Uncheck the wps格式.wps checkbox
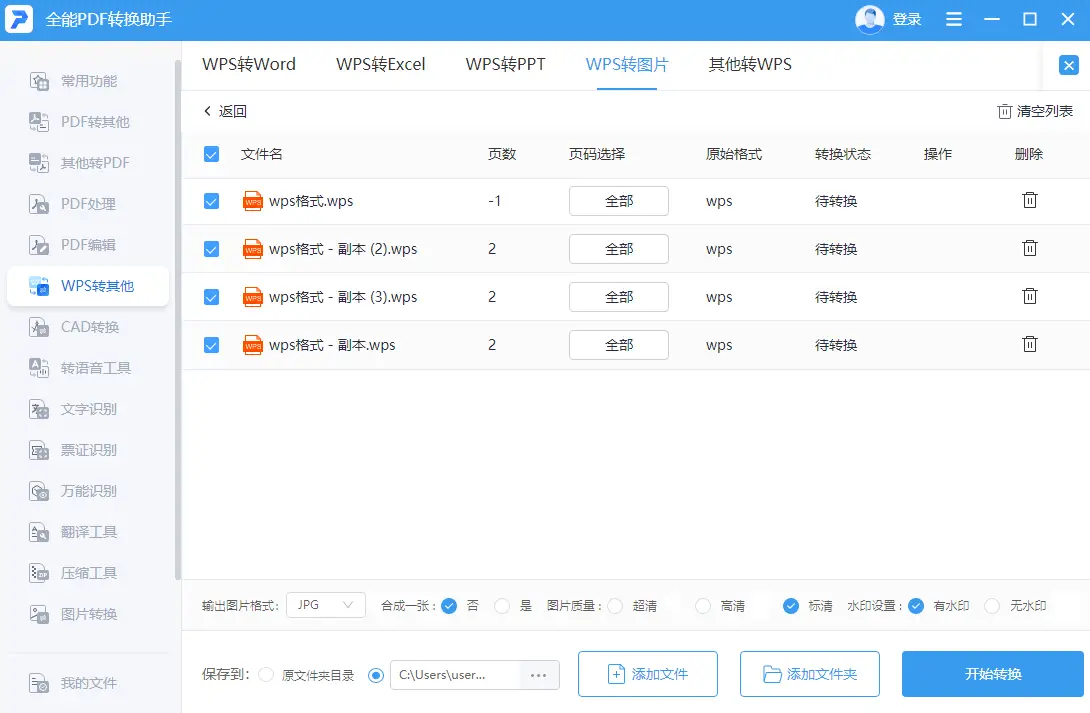Viewport: 1090px width, 713px height. click(x=211, y=202)
